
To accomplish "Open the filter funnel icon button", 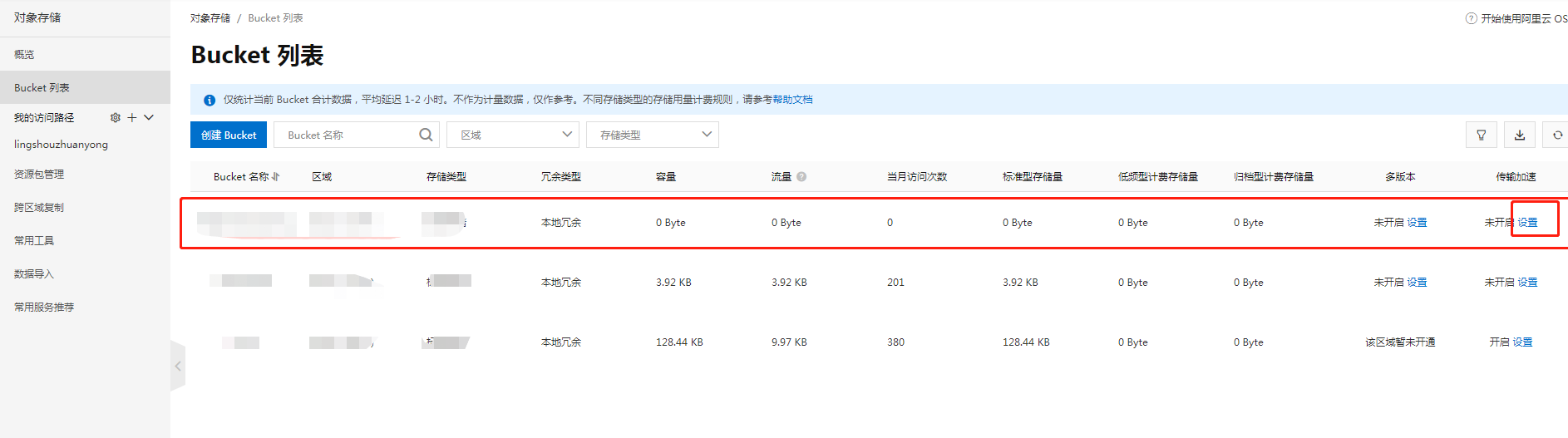I will pos(1481,135).
